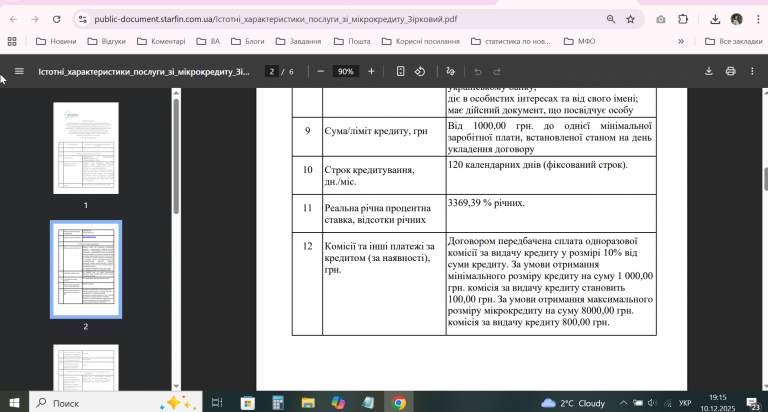Open the ВА bookmarks folder
The image size is (768, 412).
(x=208, y=41)
